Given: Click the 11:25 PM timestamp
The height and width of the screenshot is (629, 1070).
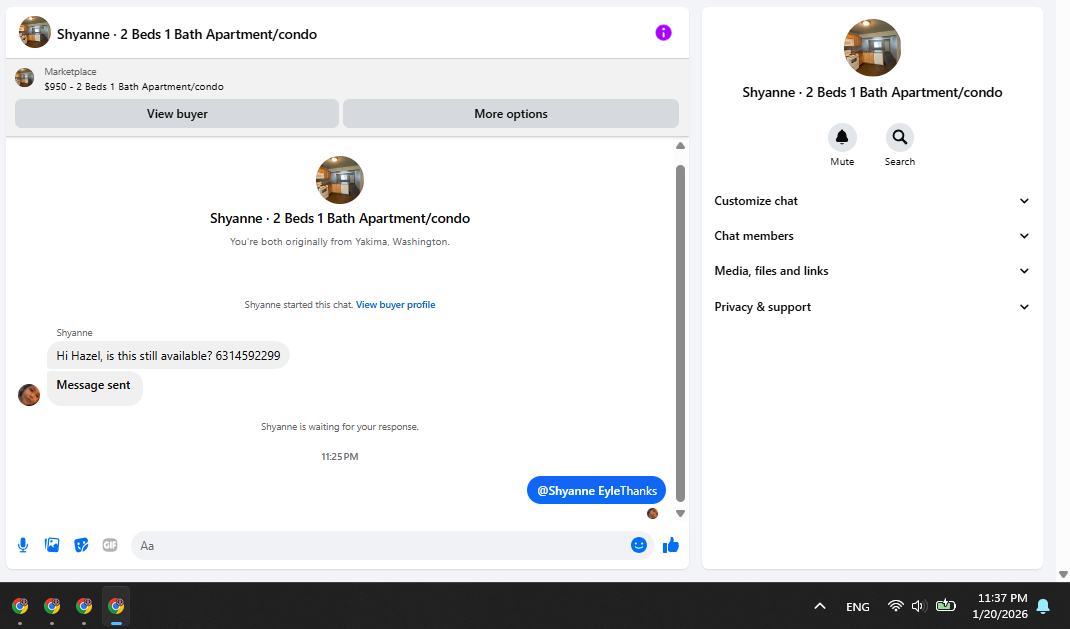Looking at the screenshot, I should point(340,456).
